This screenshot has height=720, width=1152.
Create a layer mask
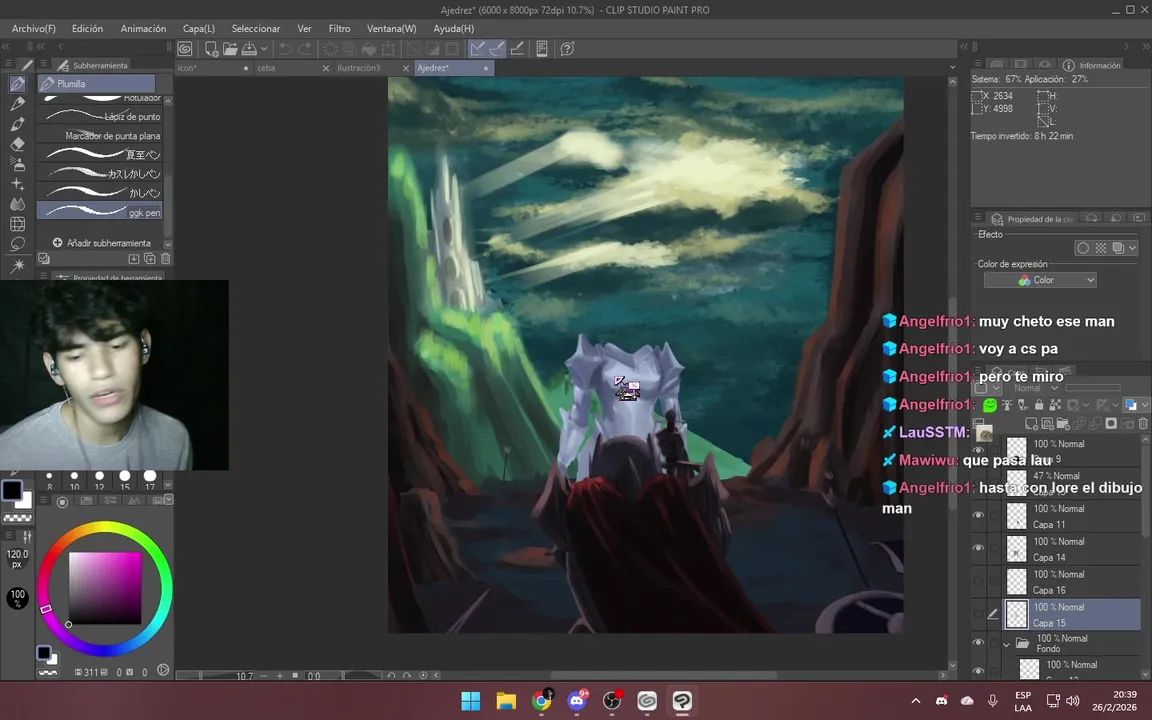tap(1111, 423)
